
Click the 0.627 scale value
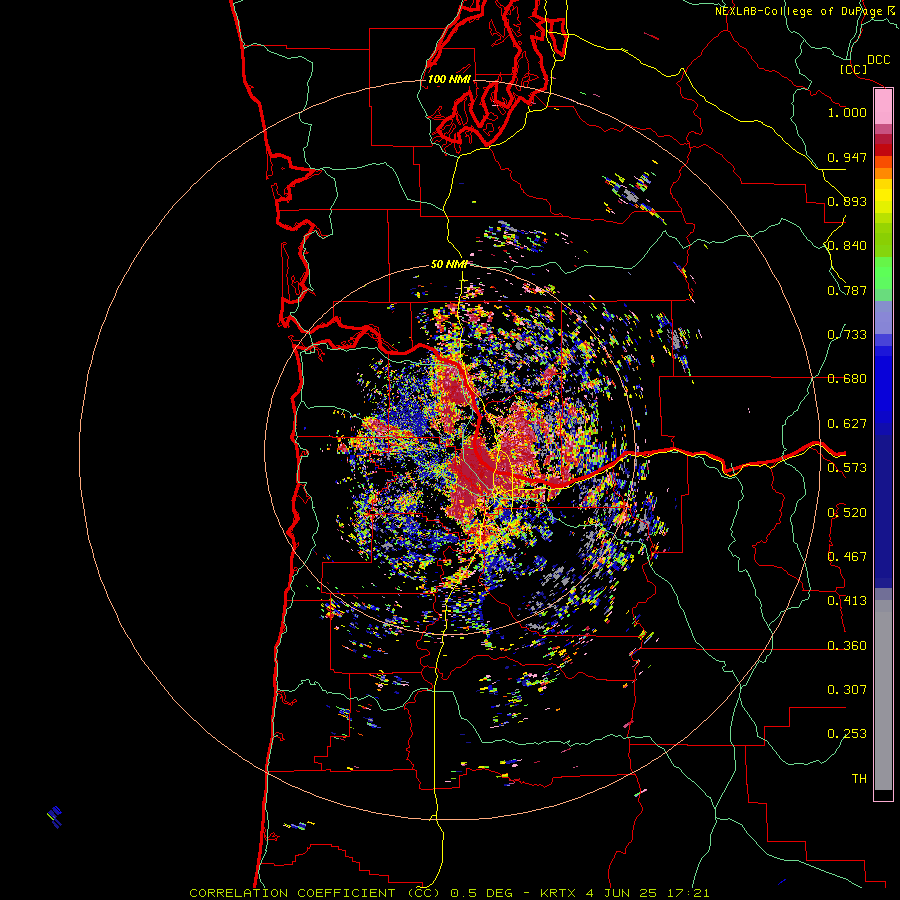847,424
